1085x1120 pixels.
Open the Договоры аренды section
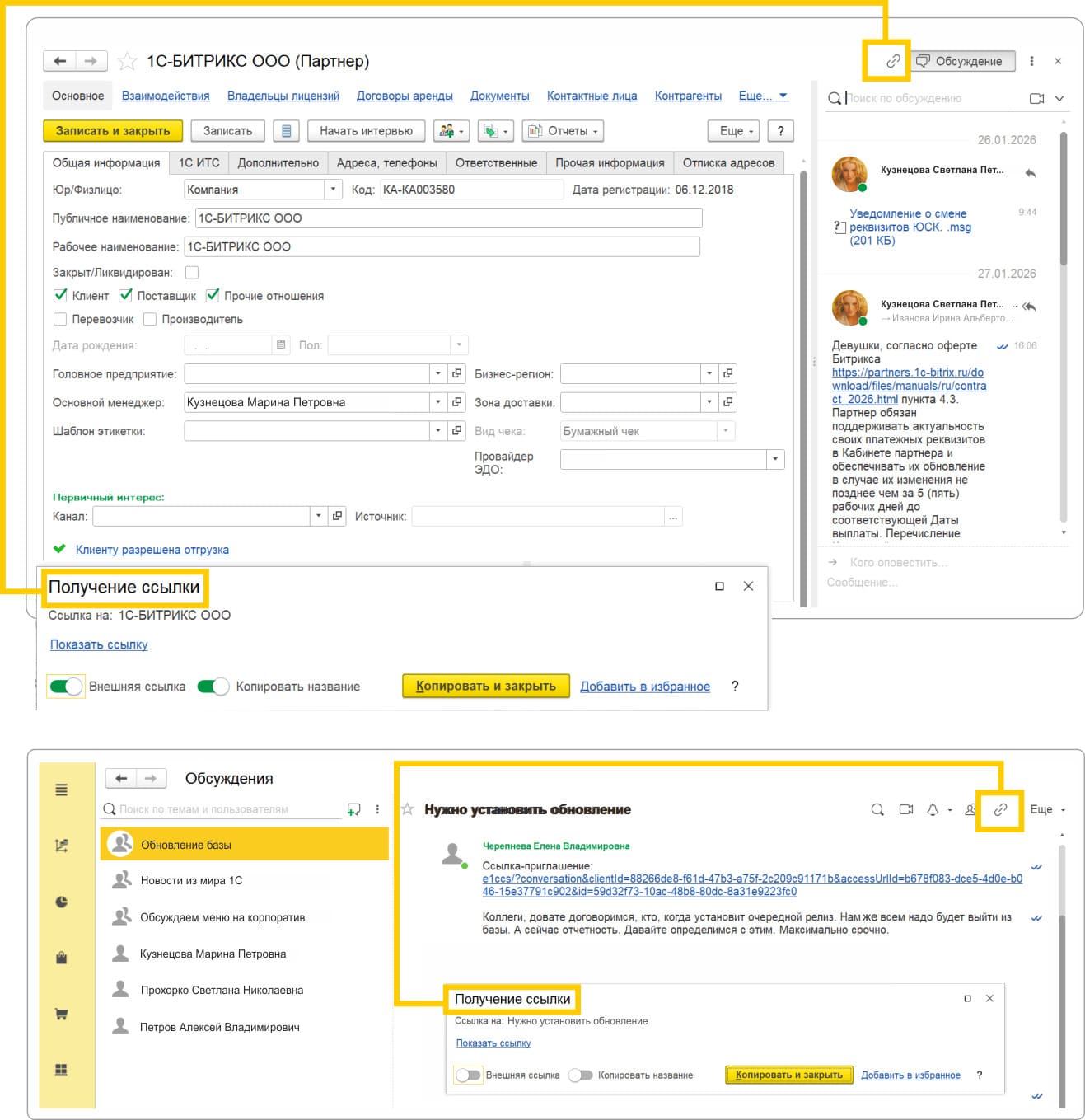point(405,96)
